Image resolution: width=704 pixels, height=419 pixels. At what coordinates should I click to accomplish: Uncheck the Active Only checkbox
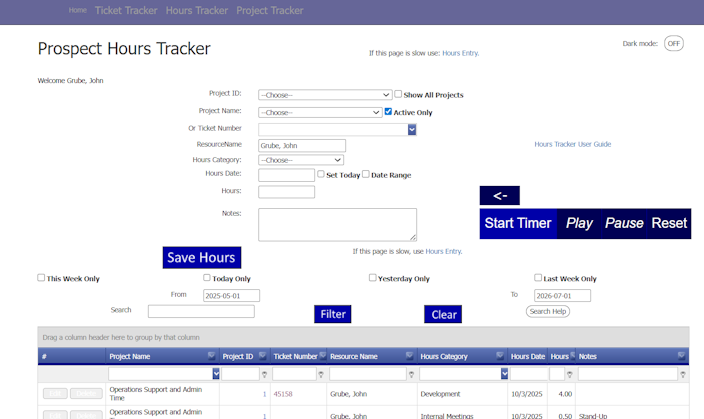click(x=389, y=112)
